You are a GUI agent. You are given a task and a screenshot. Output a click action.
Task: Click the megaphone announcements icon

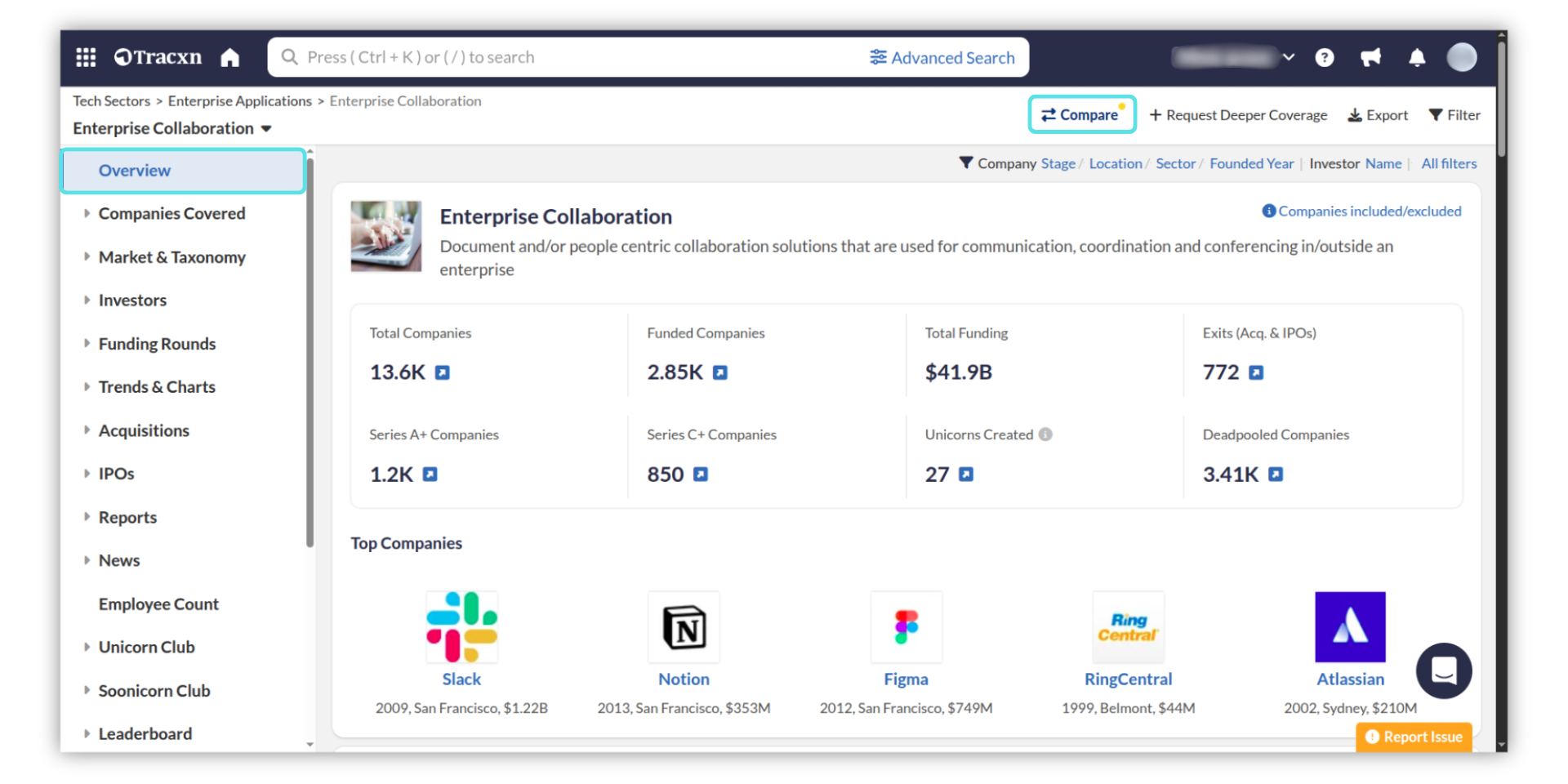[x=1370, y=57]
